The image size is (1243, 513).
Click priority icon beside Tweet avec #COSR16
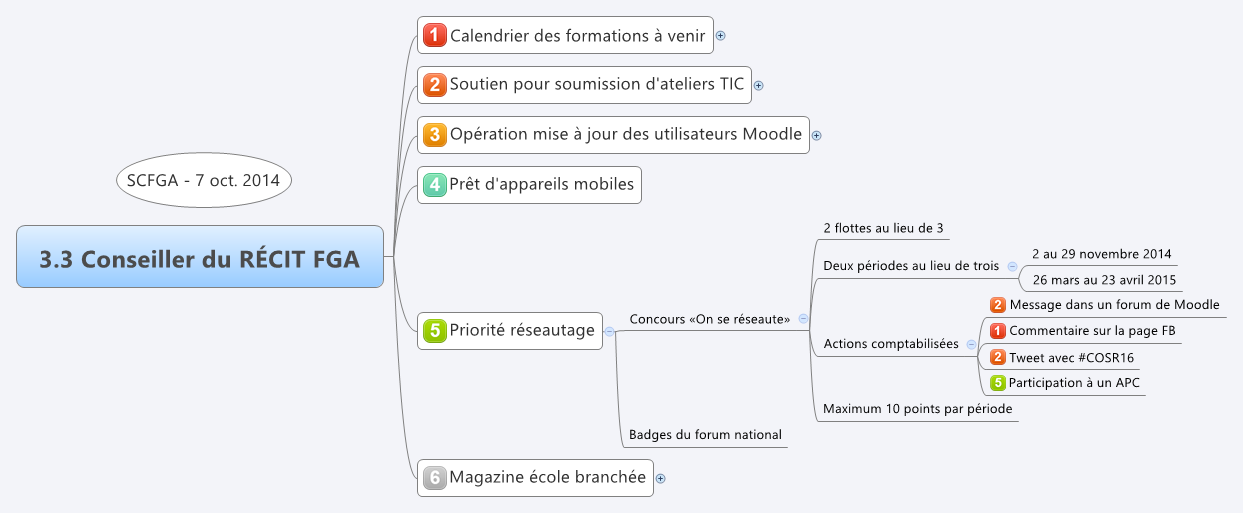click(997, 357)
